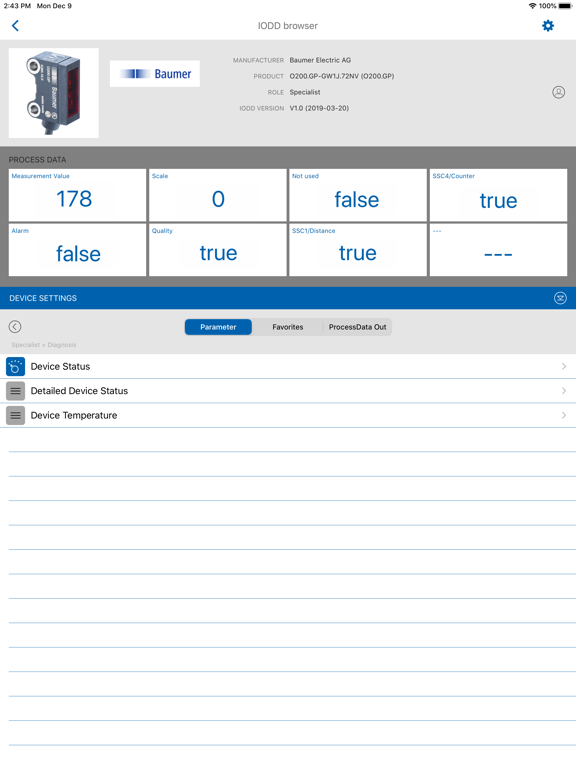This screenshot has height=768, width=576.
Task: Tap the Scale process data tile
Action: click(x=218, y=195)
